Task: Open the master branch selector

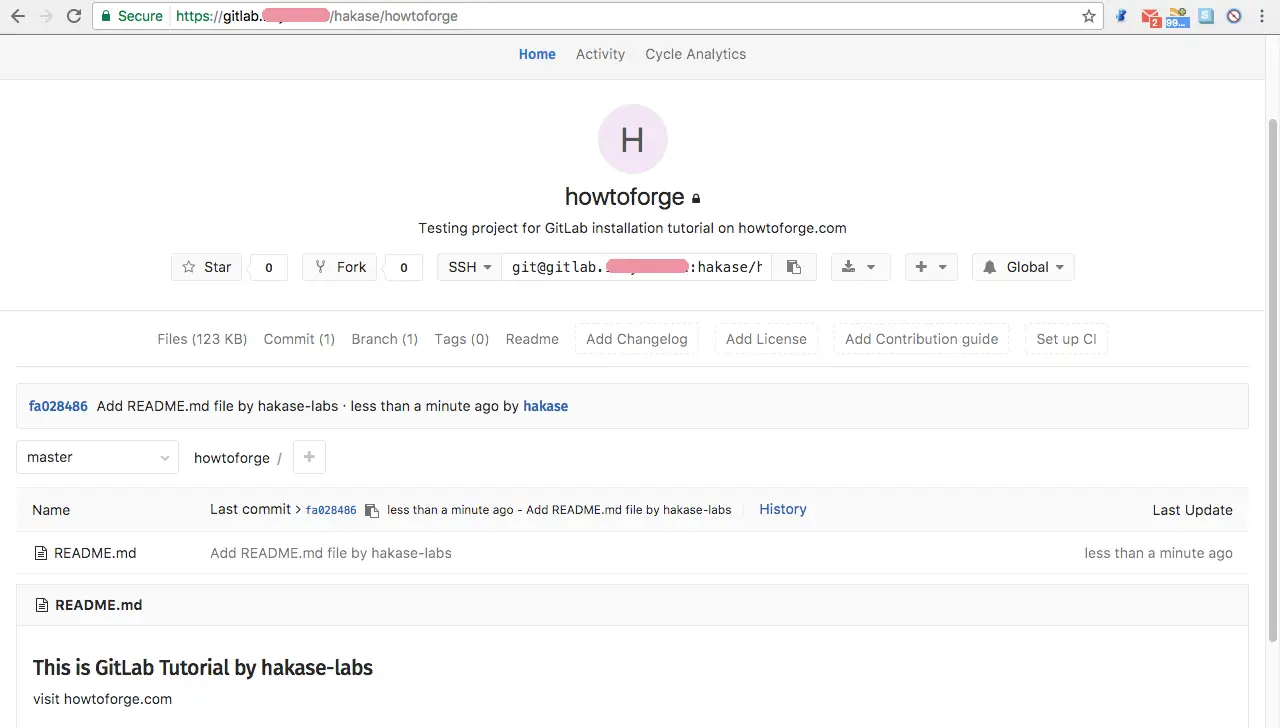Action: (97, 457)
